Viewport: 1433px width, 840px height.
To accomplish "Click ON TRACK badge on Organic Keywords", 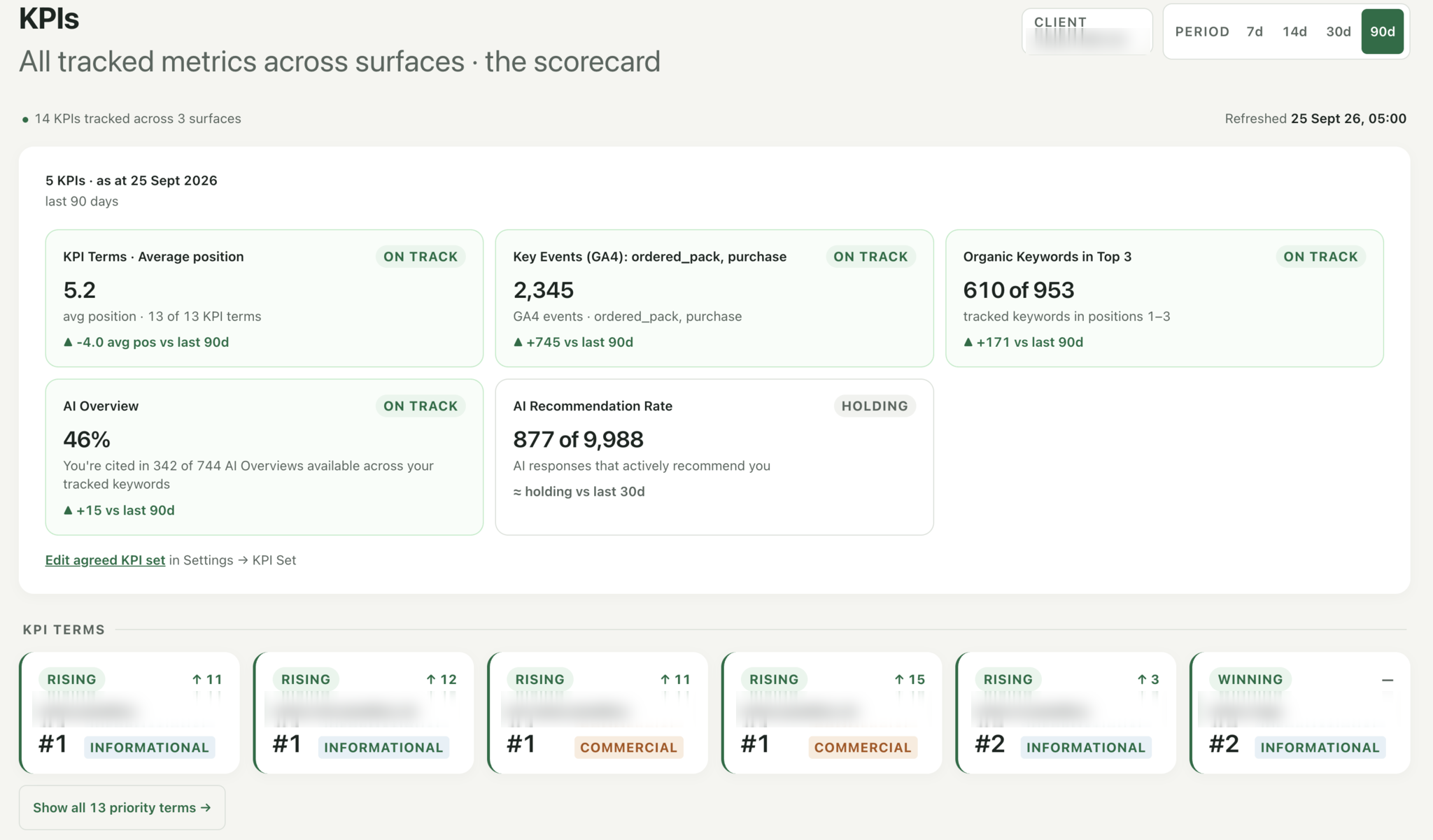I will click(1320, 257).
